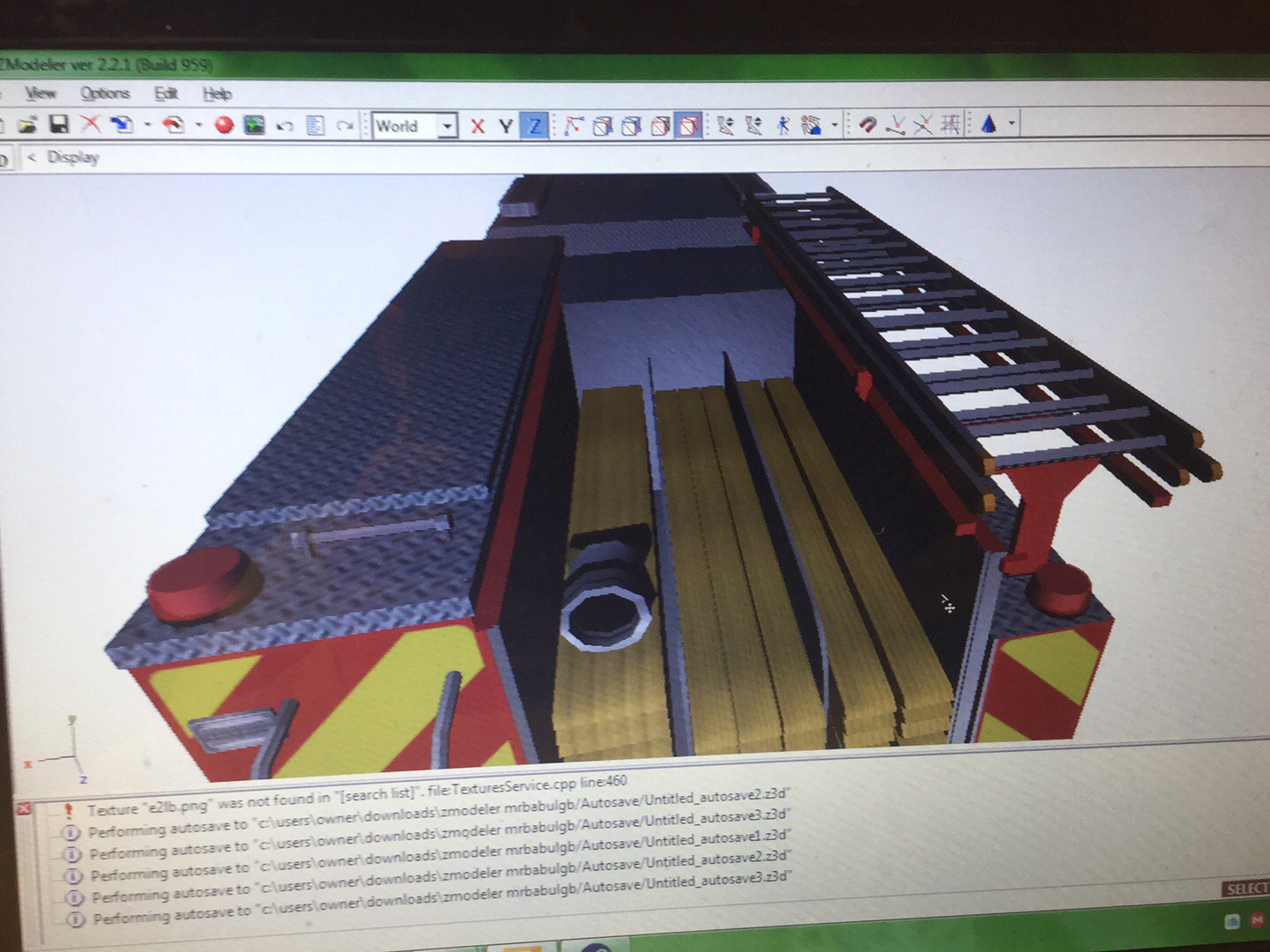Click the highlighted red cube level icon
The image size is (1270, 952).
click(689, 127)
